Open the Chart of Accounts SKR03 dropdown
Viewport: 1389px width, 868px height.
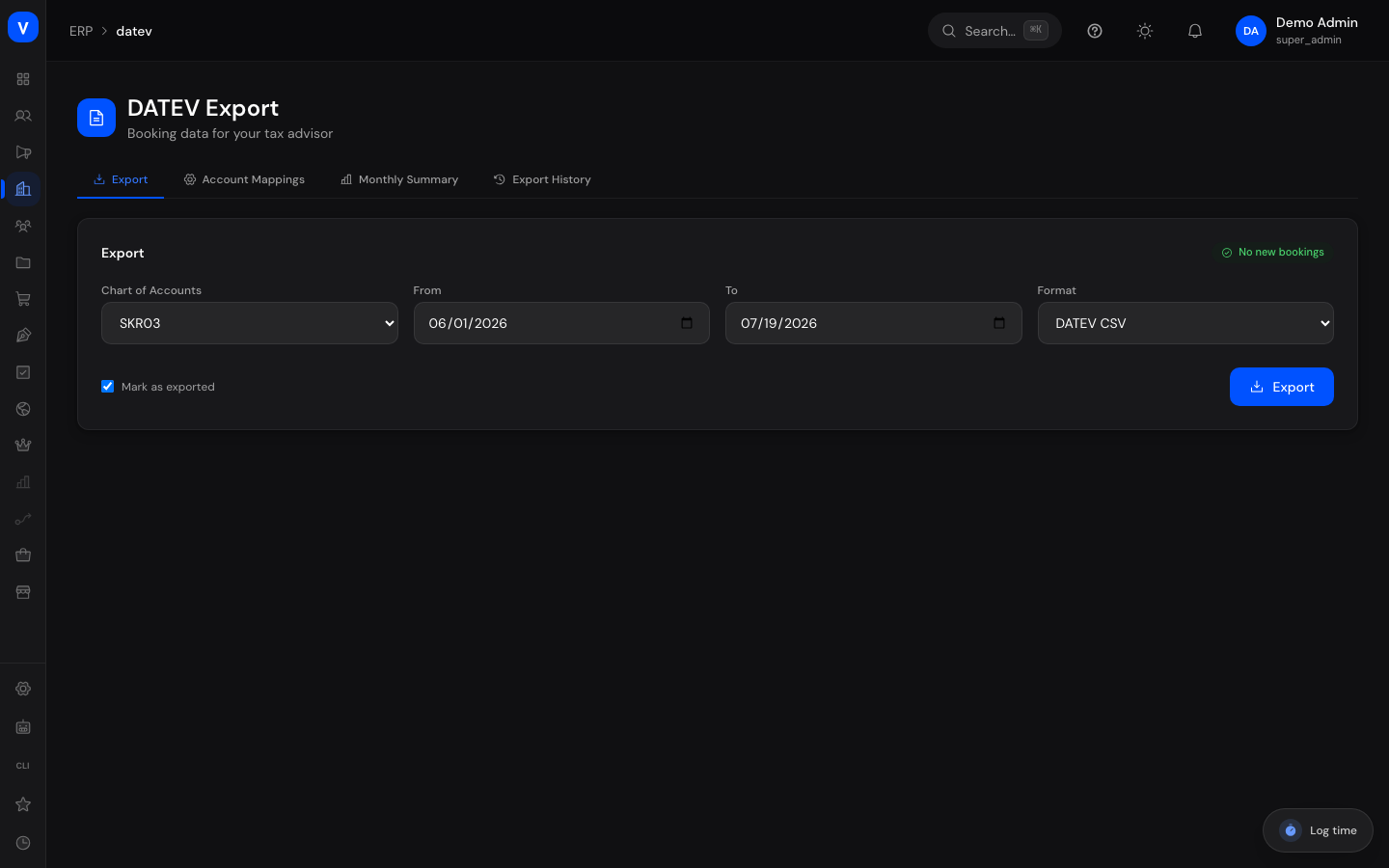tap(250, 323)
